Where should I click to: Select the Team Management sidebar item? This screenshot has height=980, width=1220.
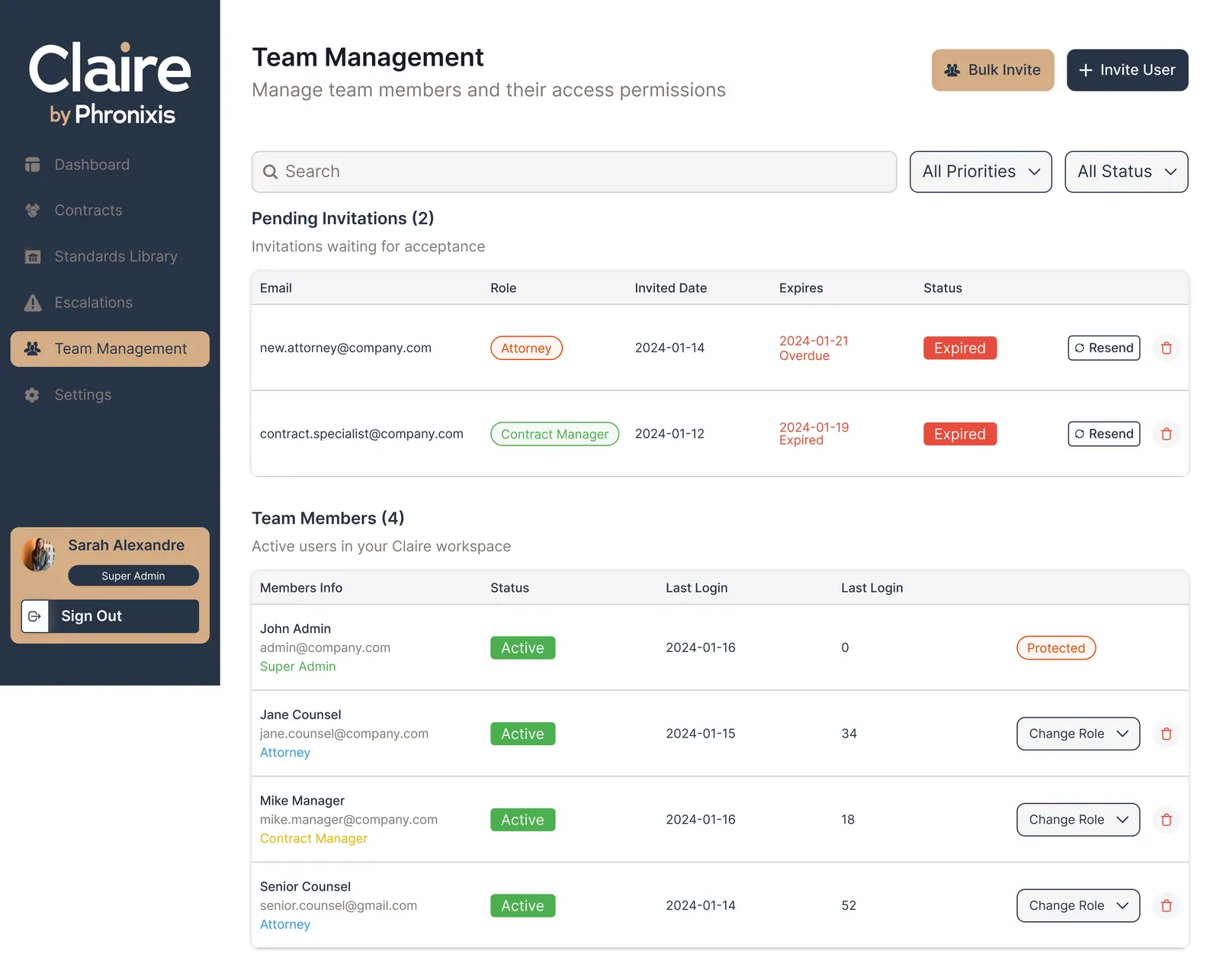tap(110, 349)
